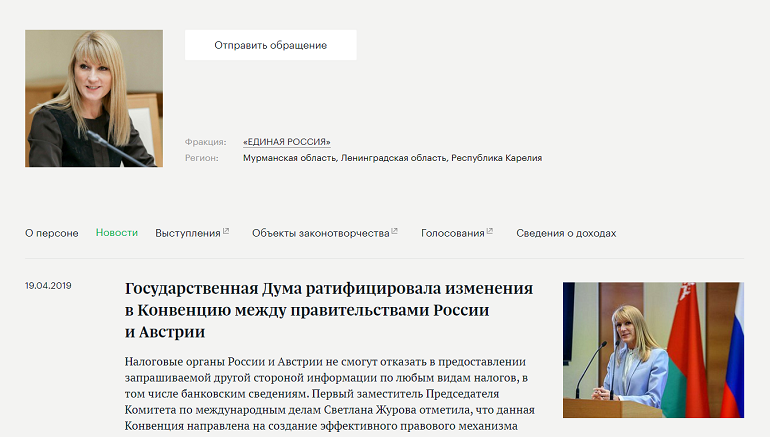This screenshot has height=437, width=770.
Task: Open the Выступления tab
Action: (187, 233)
